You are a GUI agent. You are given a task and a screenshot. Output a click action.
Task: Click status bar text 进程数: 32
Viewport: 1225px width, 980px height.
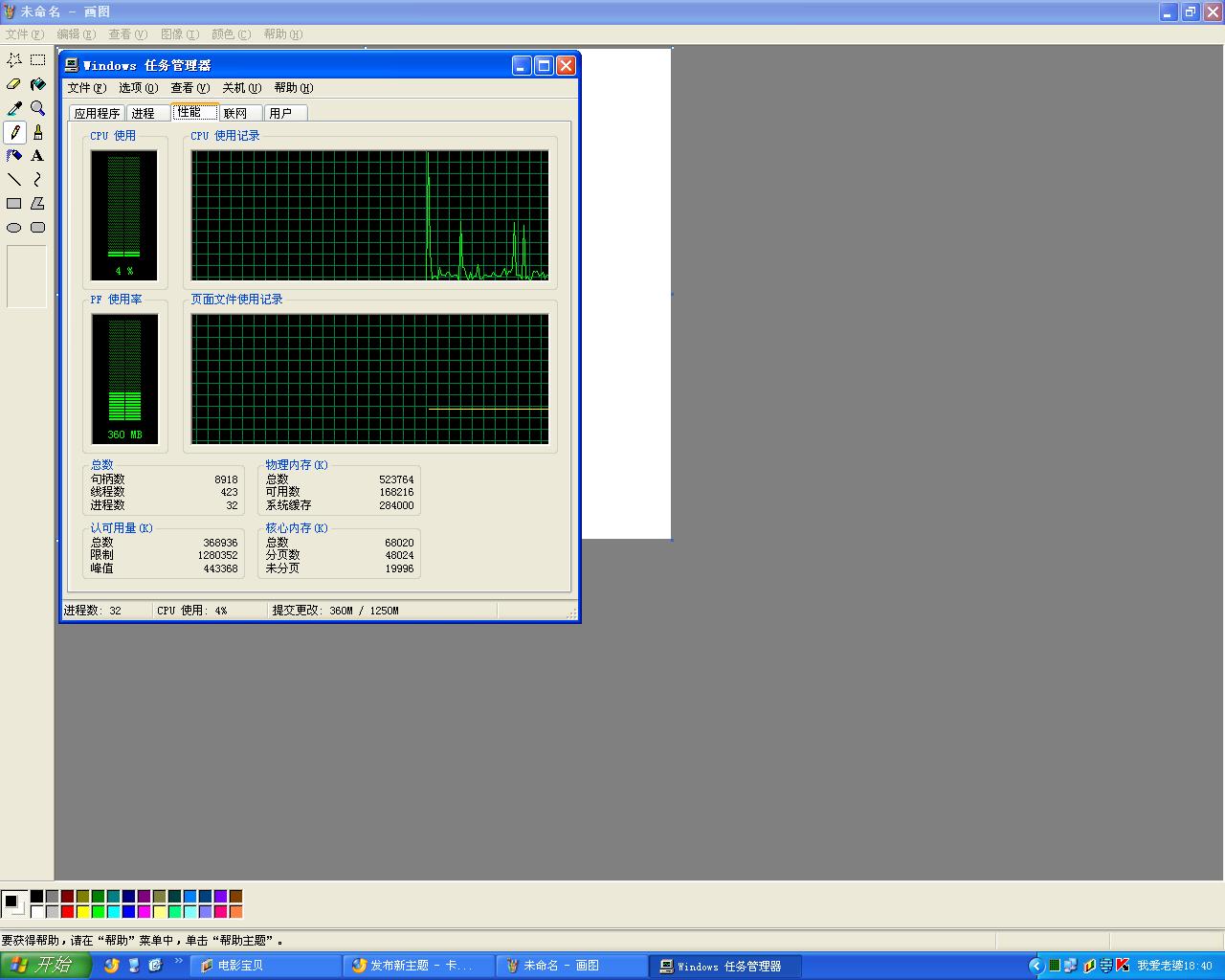pos(93,611)
